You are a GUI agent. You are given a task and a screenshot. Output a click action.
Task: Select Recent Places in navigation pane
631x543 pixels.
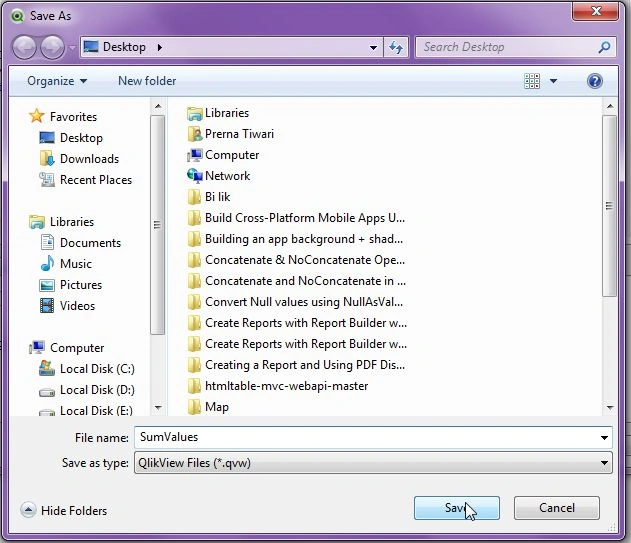85,180
